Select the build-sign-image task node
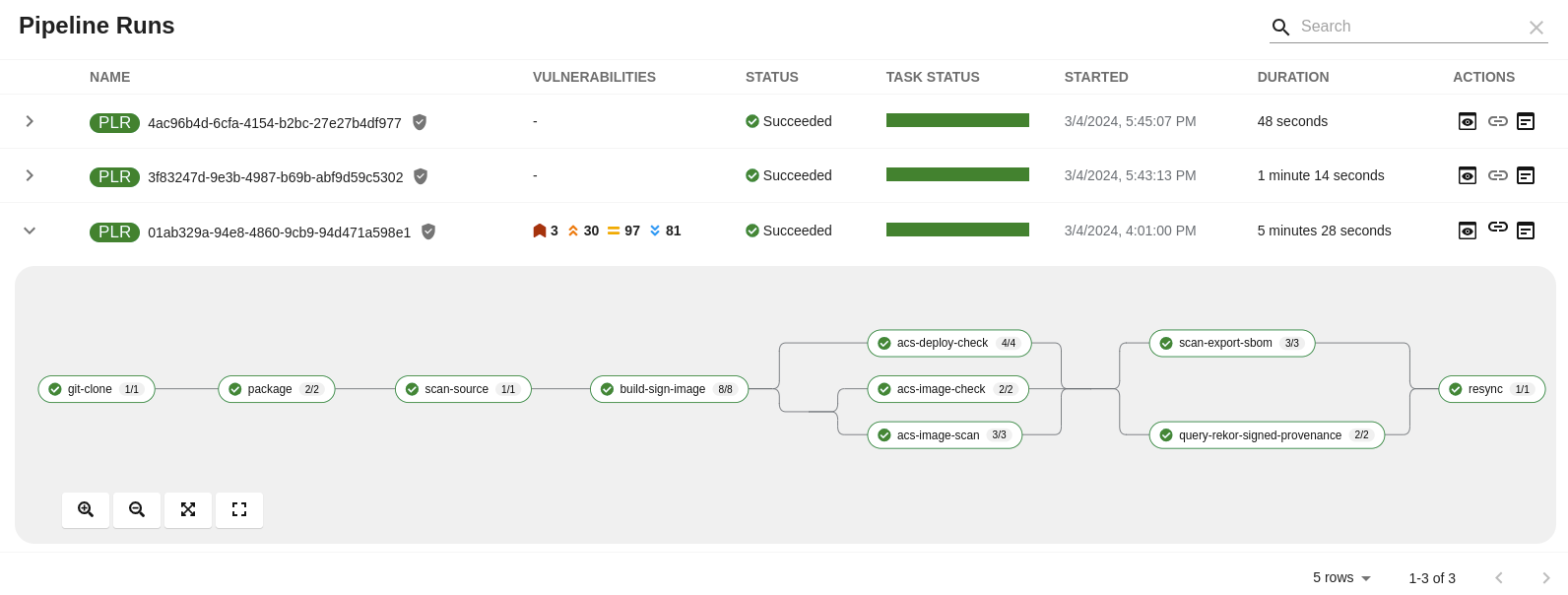 pos(669,389)
